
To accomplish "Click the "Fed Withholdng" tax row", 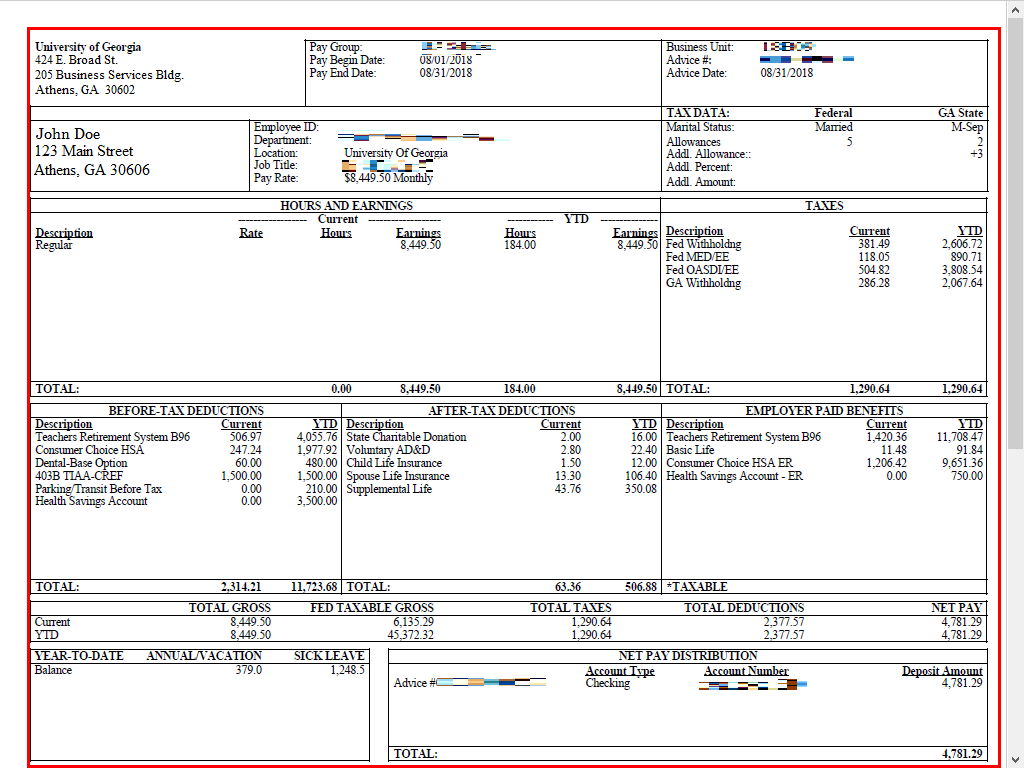I will tap(703, 244).
